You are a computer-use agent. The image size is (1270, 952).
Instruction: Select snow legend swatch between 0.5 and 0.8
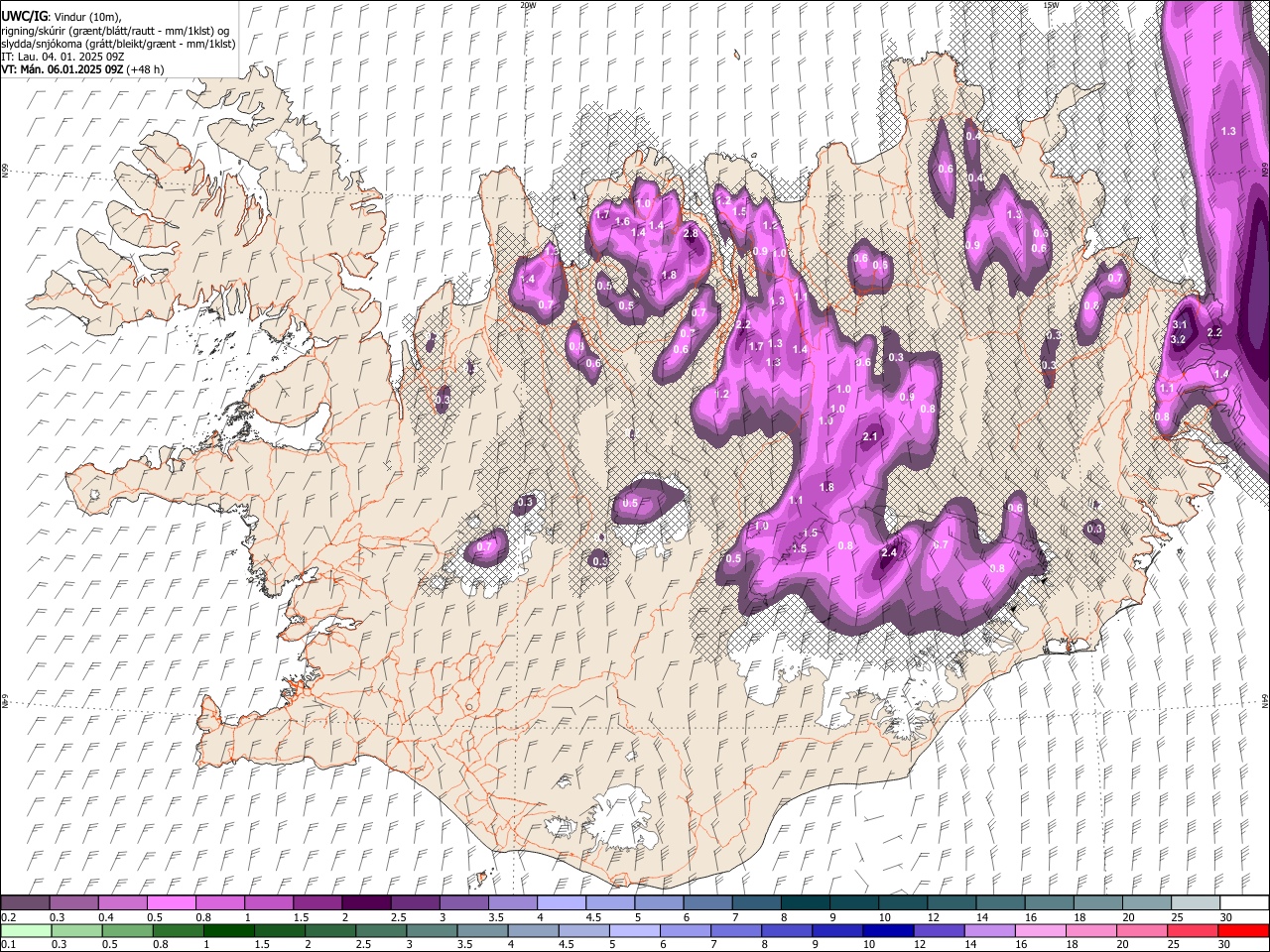pyautogui.click(x=172, y=902)
